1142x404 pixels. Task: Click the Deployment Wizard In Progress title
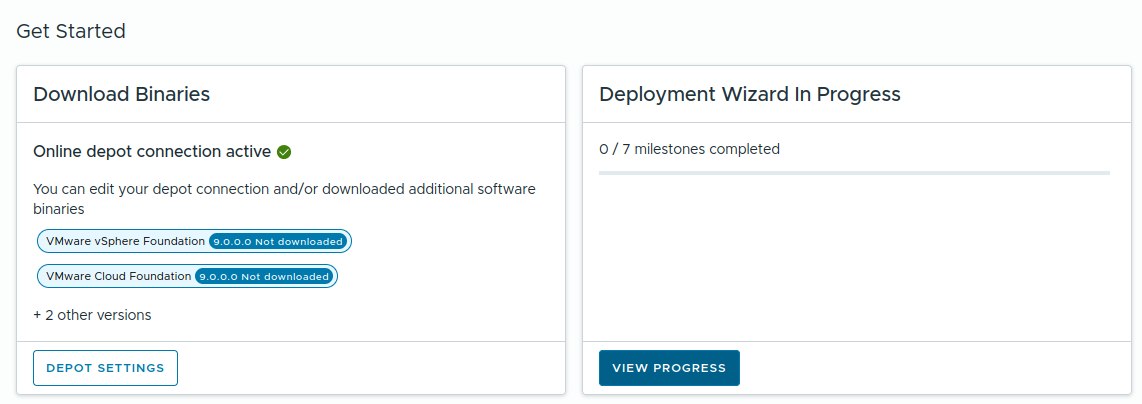coord(749,94)
